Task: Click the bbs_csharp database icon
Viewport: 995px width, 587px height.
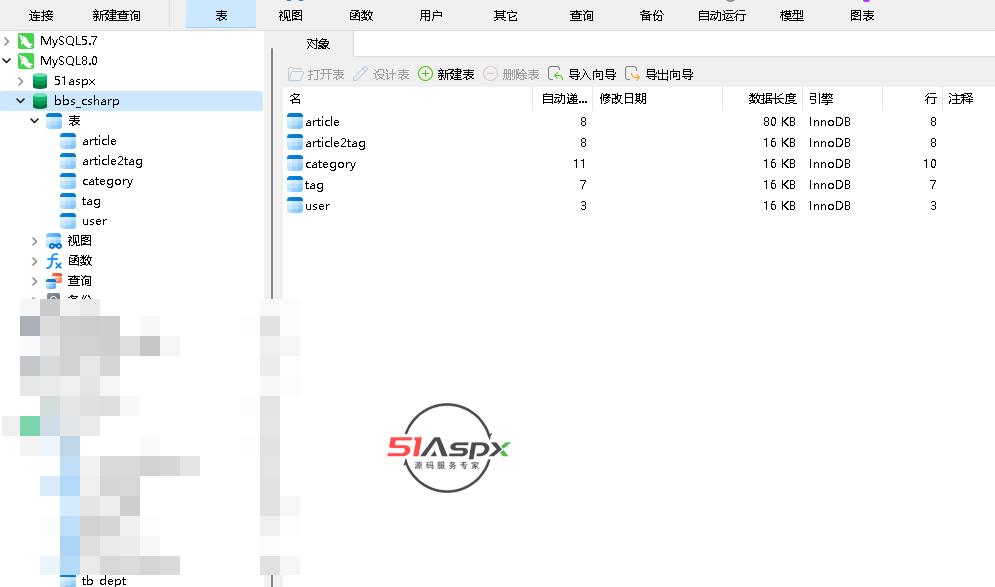Action: [x=40, y=101]
